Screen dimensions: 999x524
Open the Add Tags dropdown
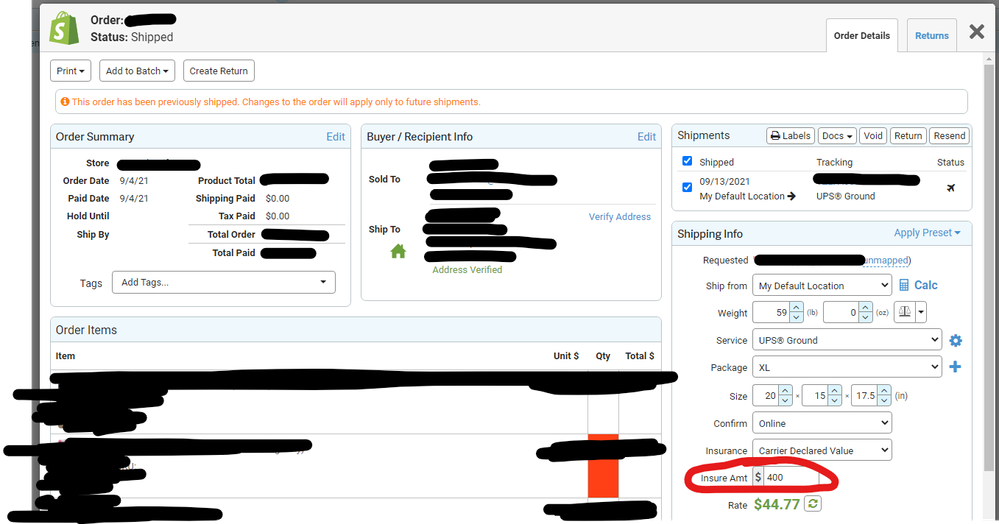[223, 283]
